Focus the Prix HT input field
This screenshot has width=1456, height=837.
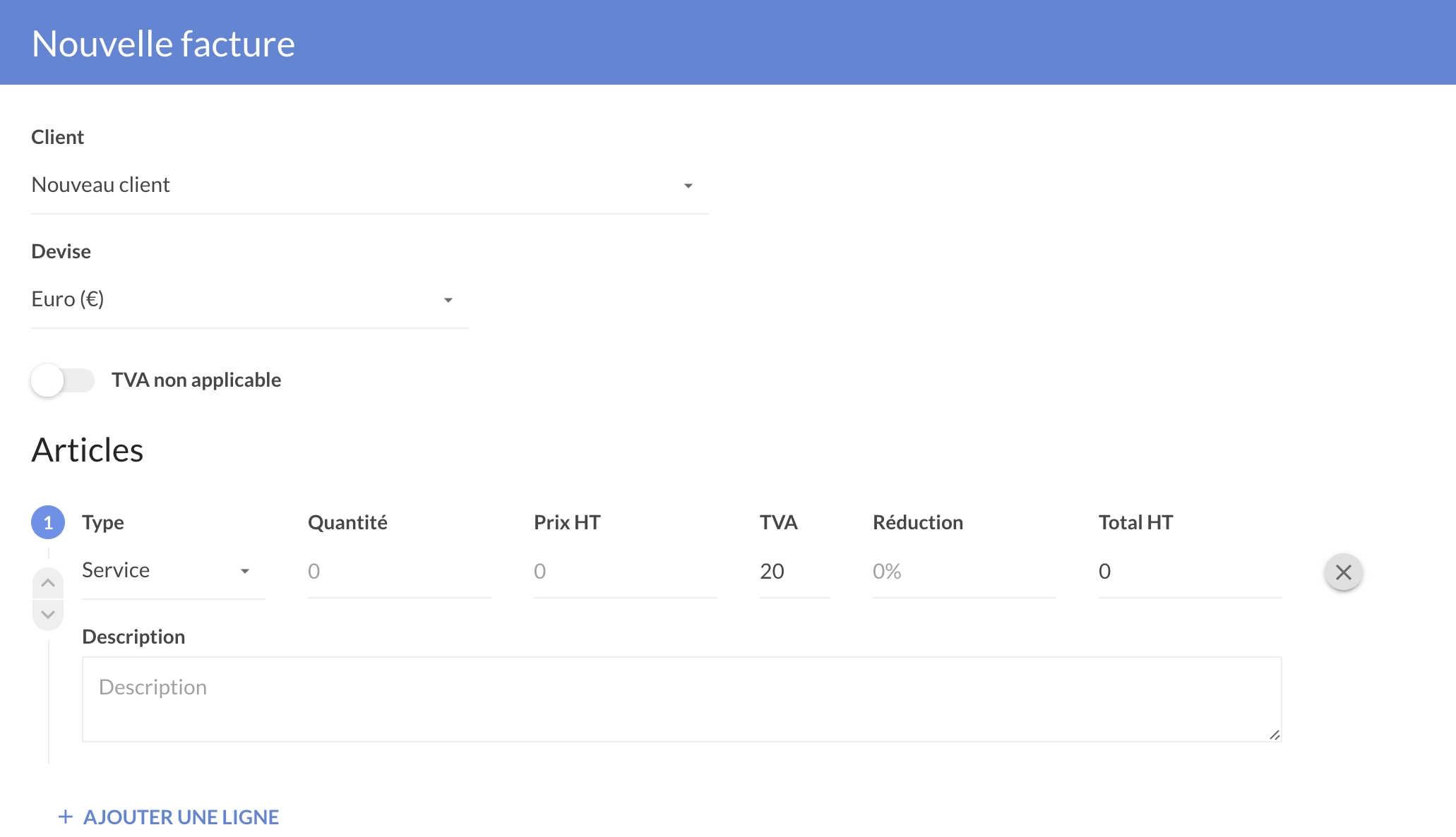(x=625, y=571)
